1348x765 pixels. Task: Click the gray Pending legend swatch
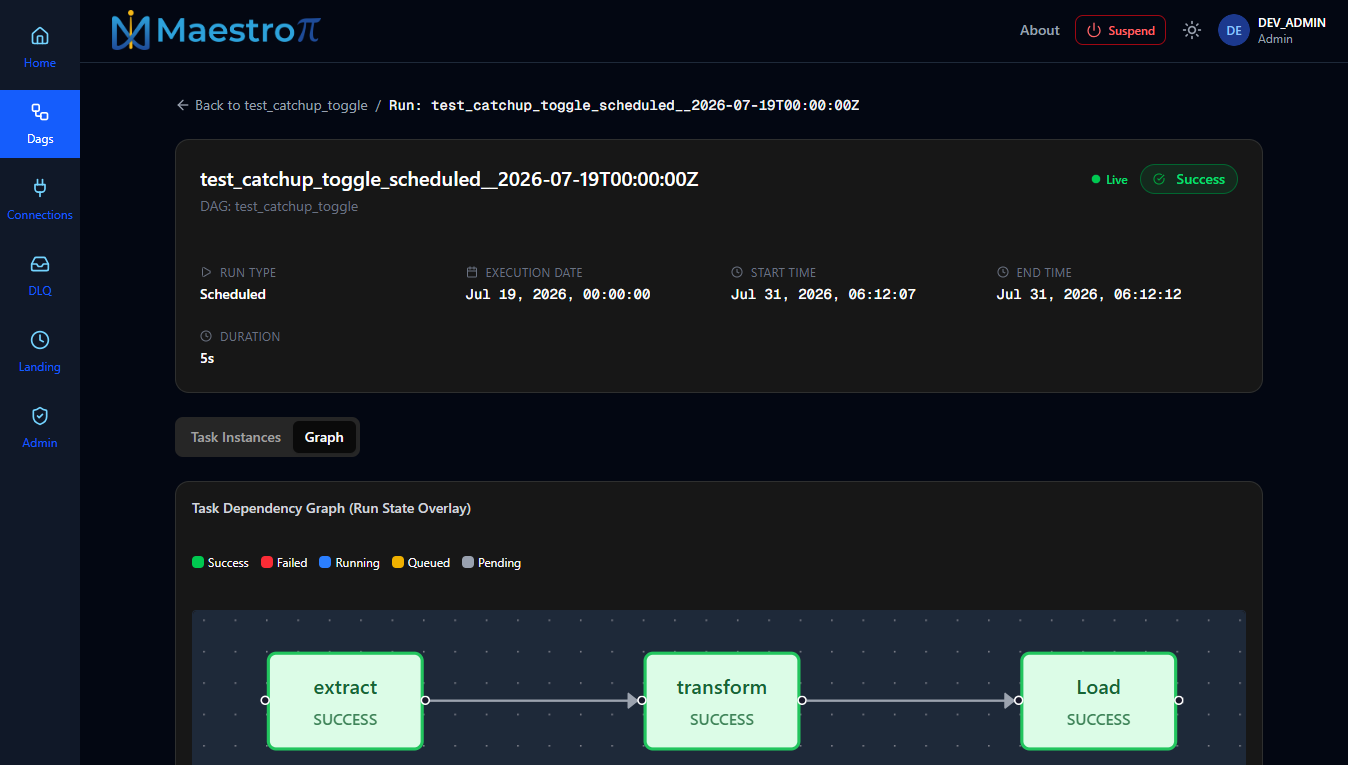pos(468,562)
